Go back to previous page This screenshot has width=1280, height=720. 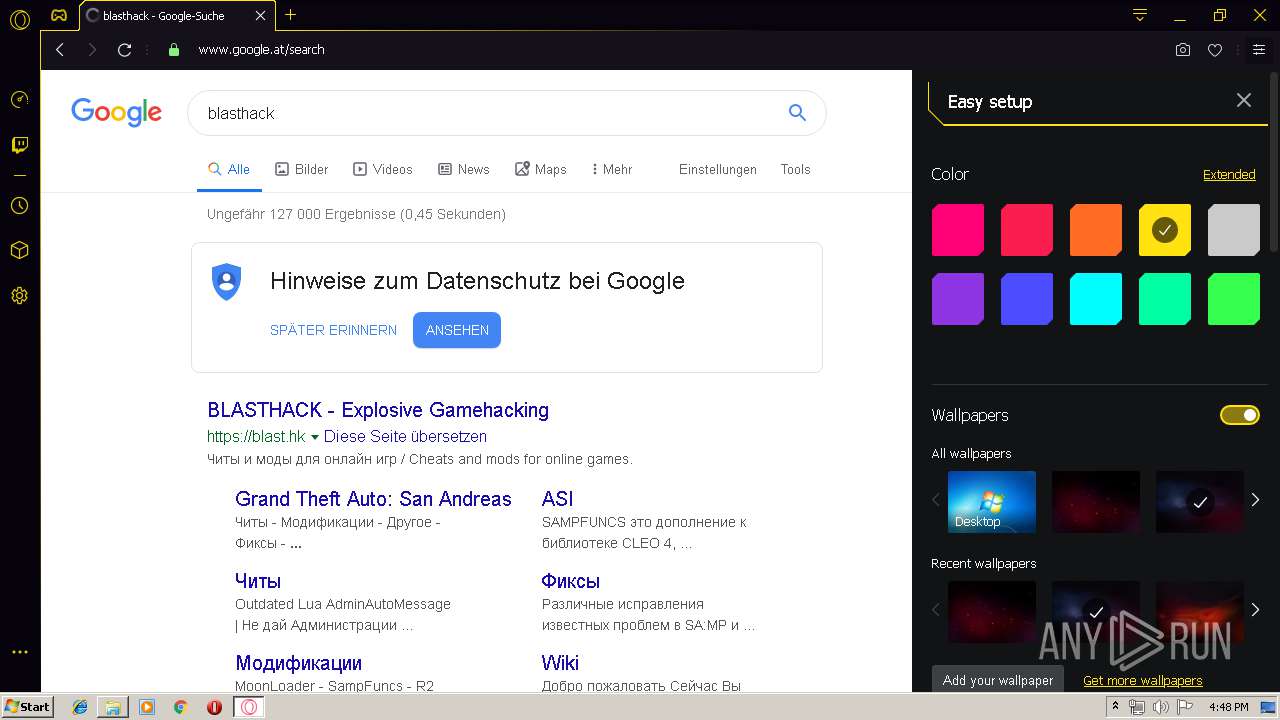click(60, 49)
